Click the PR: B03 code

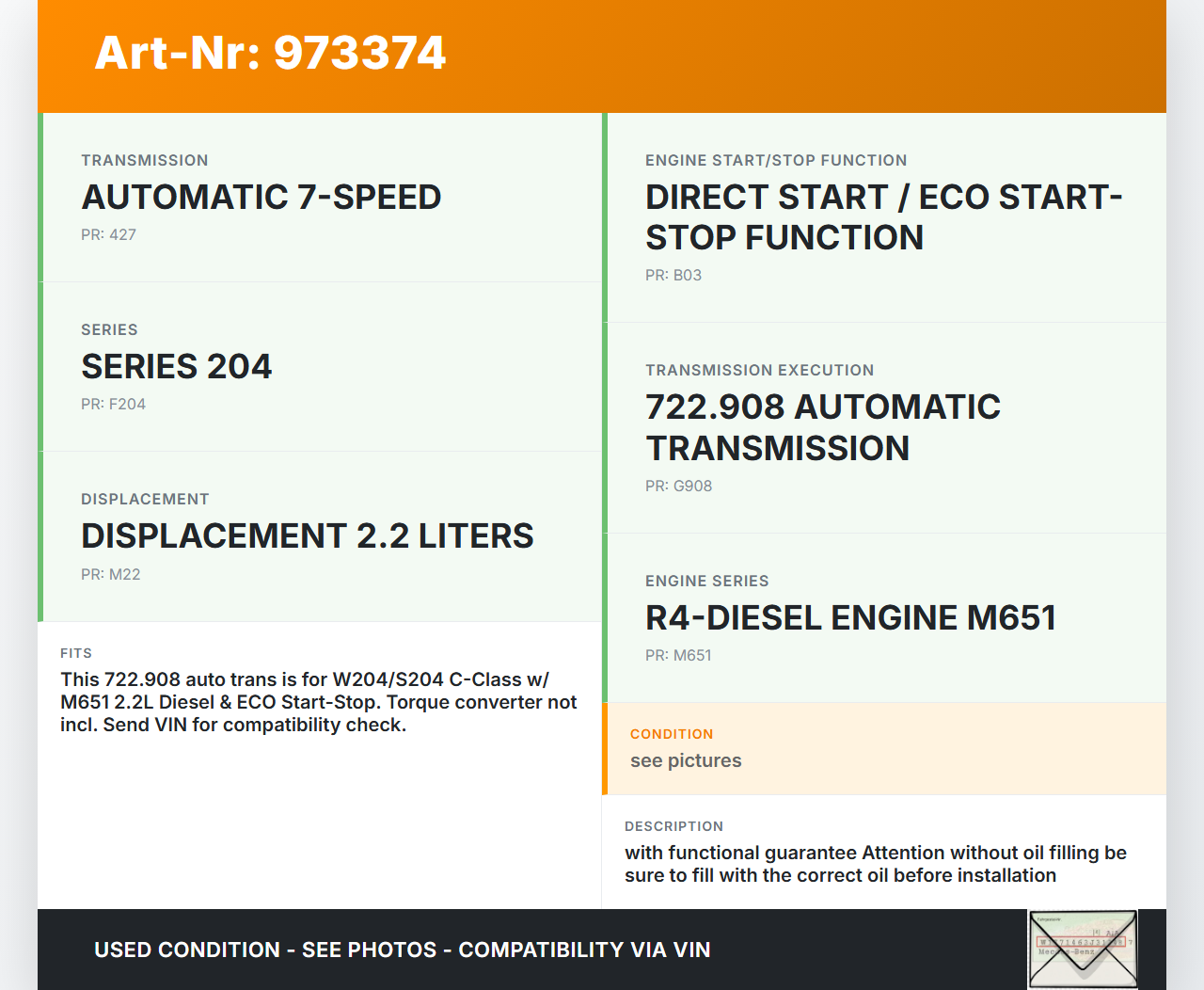(x=673, y=276)
